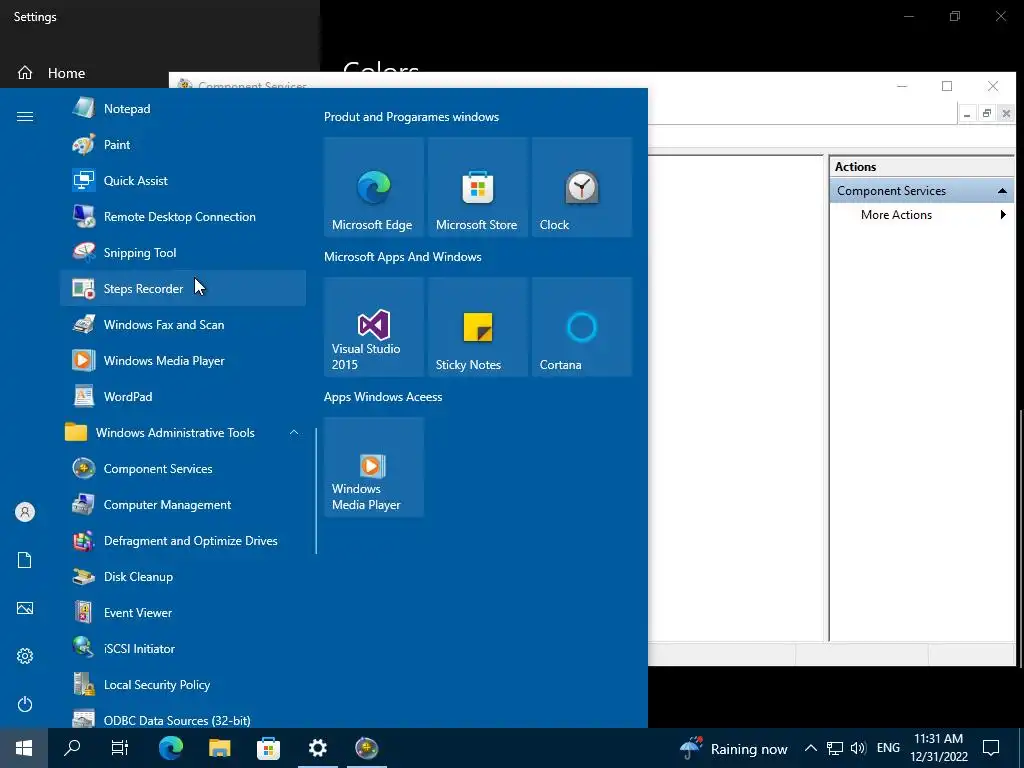Restore the inner MMC console child window

987,114
